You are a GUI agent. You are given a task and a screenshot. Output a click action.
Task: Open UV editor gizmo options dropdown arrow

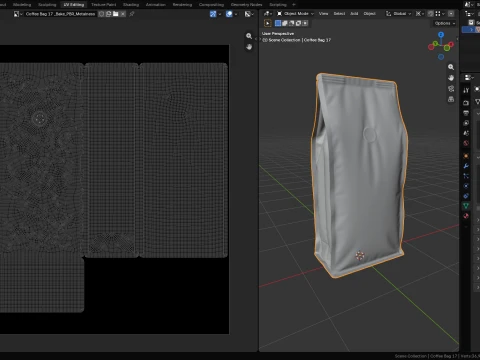[220, 14]
